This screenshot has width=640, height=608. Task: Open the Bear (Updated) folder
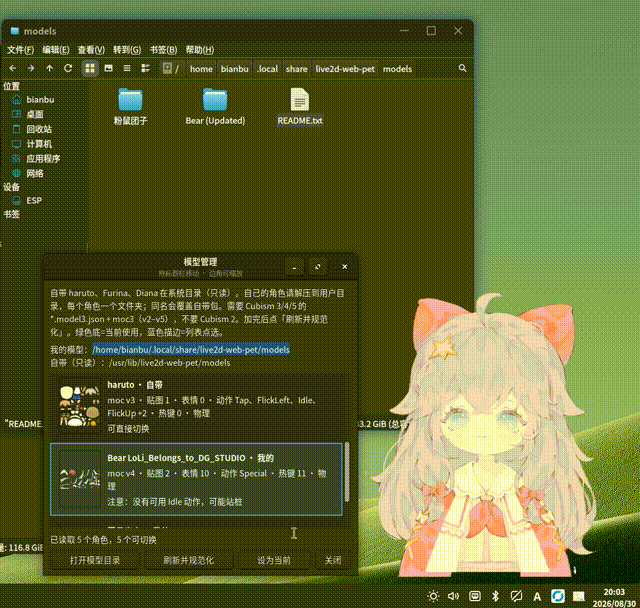click(215, 107)
